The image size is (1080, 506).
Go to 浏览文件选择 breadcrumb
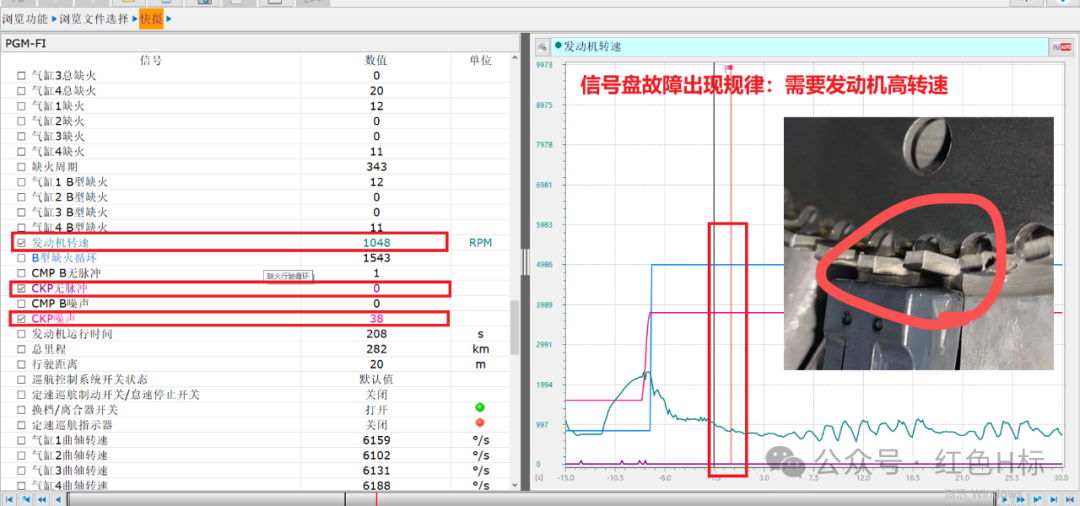(94, 19)
